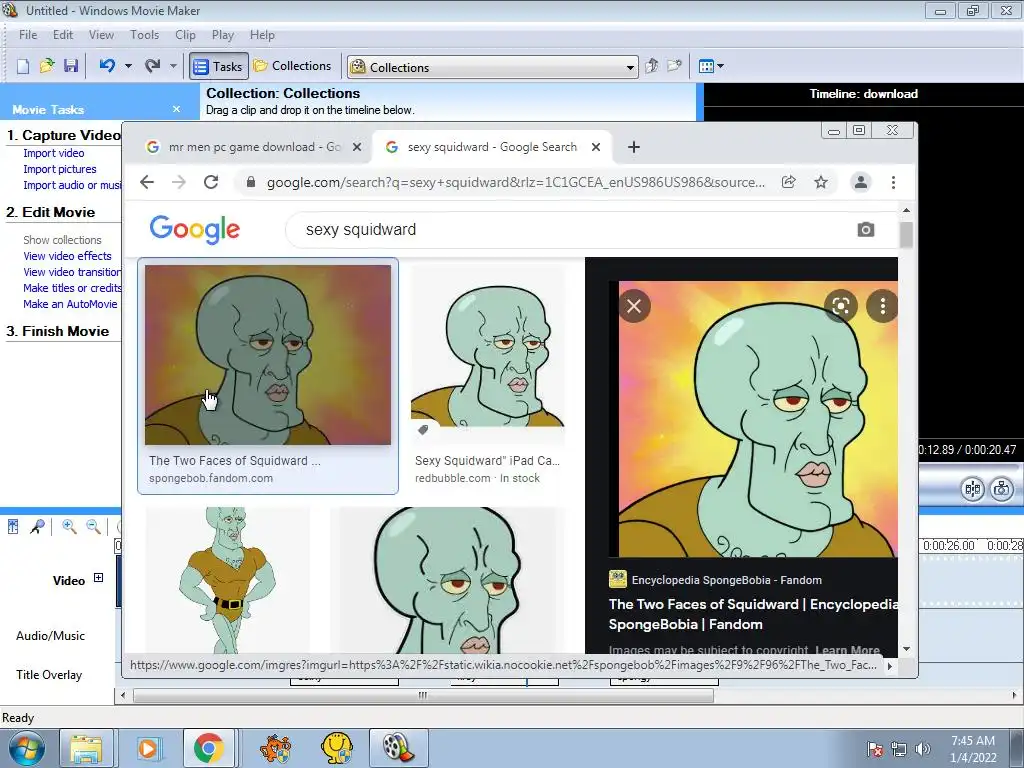Click the timeline horizontal scrollbar
This screenshot has height=768, width=1024.
coord(423,696)
